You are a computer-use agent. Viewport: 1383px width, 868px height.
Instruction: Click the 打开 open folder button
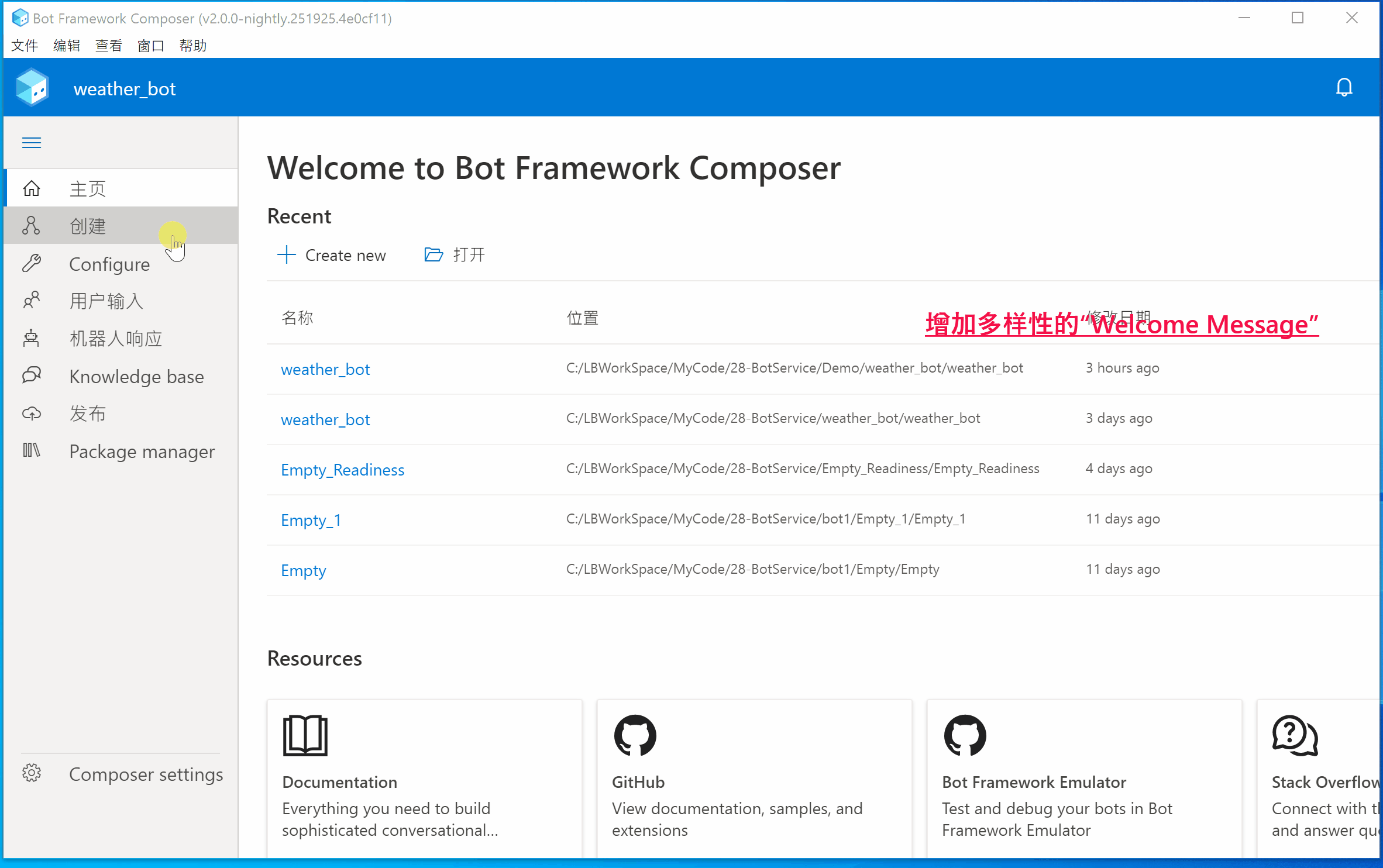point(455,255)
